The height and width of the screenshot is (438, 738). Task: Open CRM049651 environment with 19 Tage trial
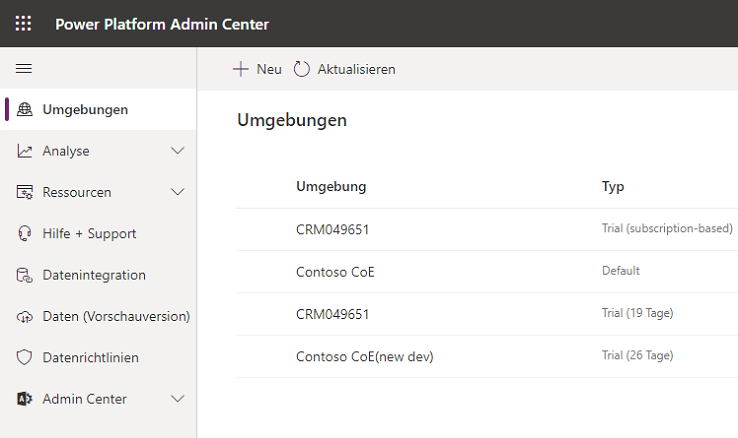332,314
